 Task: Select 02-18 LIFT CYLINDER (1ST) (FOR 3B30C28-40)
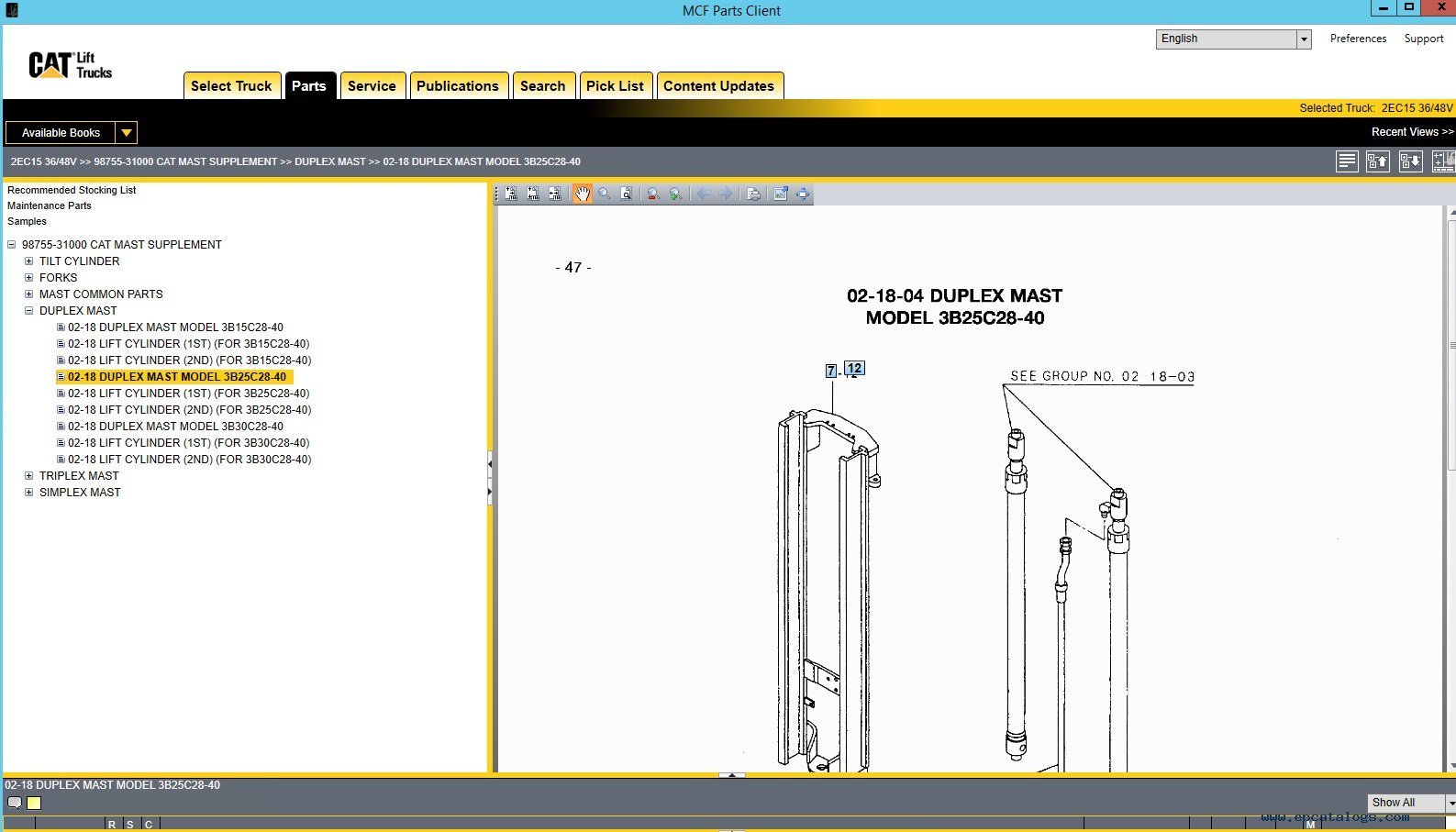click(x=189, y=443)
